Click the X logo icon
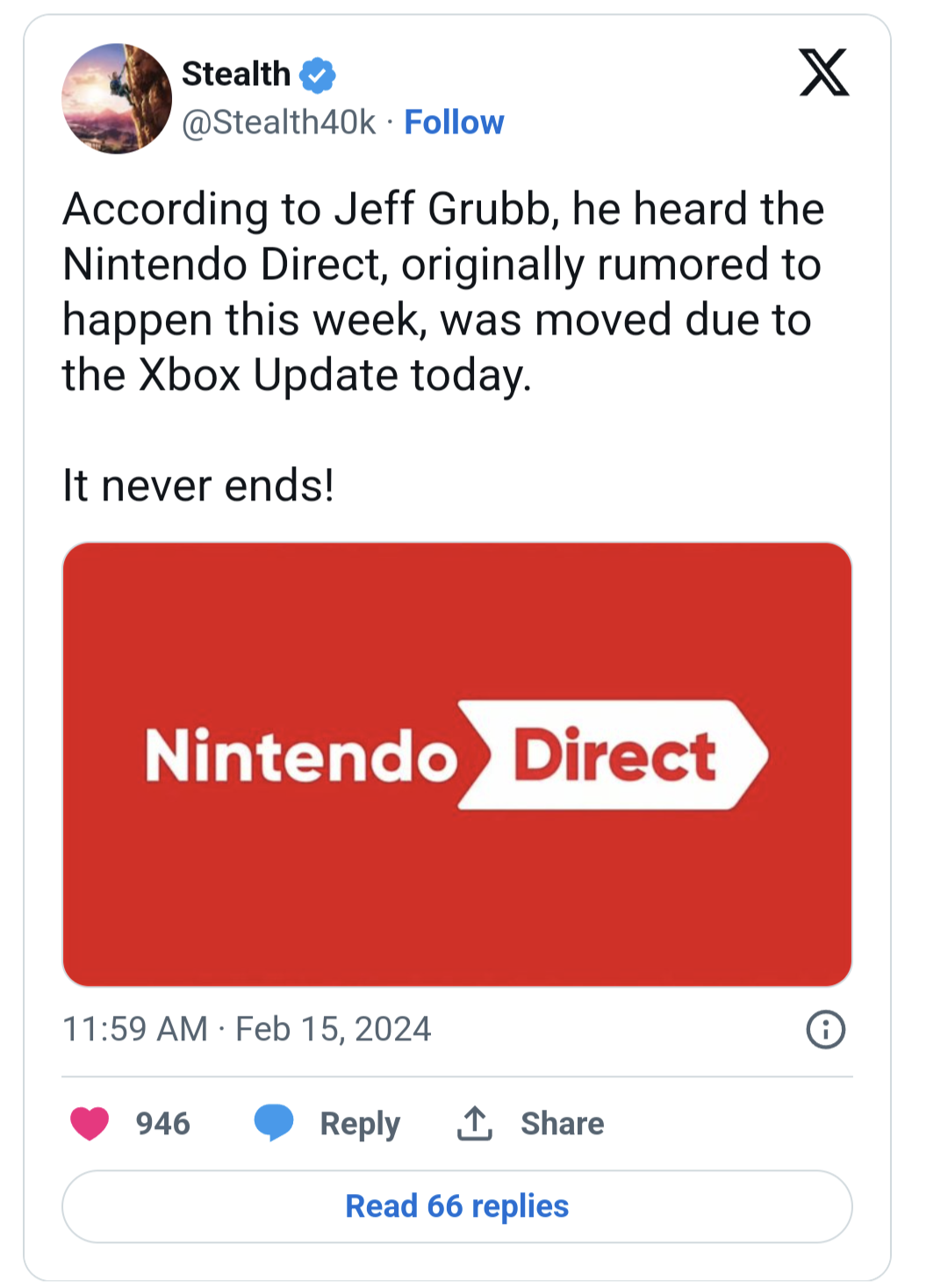This screenshot has height=1288, width=948. pos(824,72)
